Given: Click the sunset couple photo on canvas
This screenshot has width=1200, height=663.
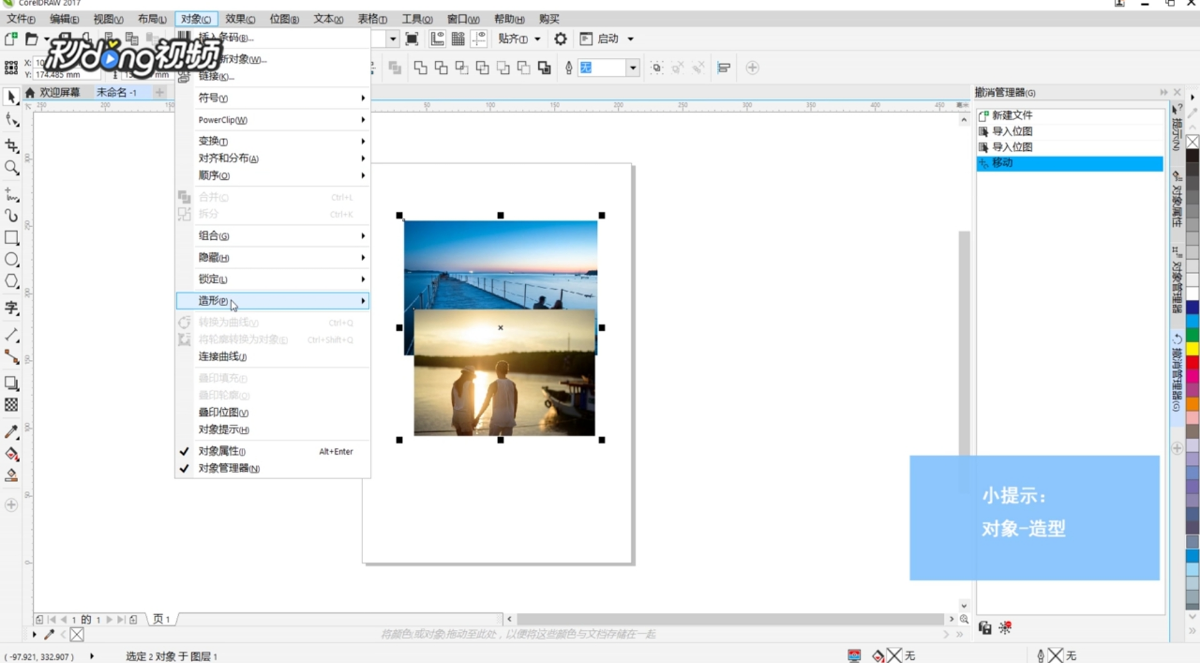Looking at the screenshot, I should click(504, 372).
